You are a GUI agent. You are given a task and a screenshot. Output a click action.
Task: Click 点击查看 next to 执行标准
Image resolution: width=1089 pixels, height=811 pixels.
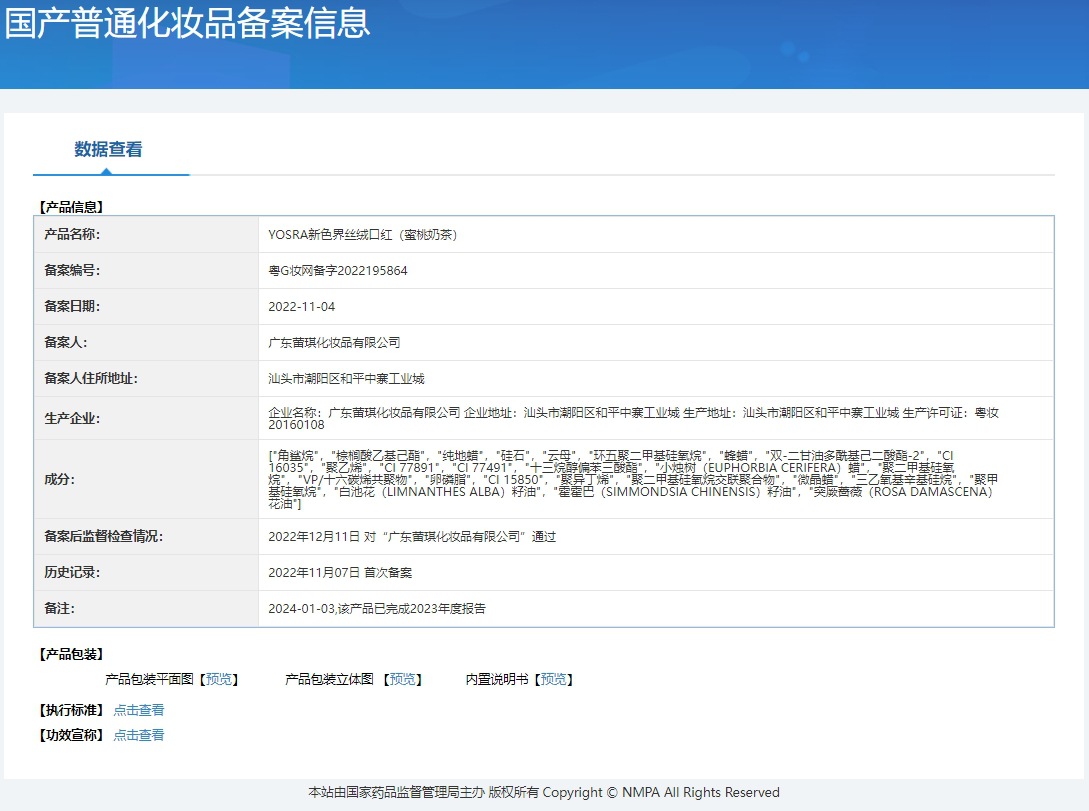138,711
